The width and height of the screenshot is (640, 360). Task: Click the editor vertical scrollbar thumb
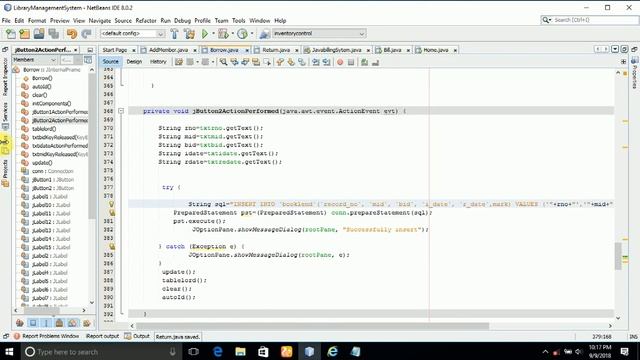[x=618, y=256]
